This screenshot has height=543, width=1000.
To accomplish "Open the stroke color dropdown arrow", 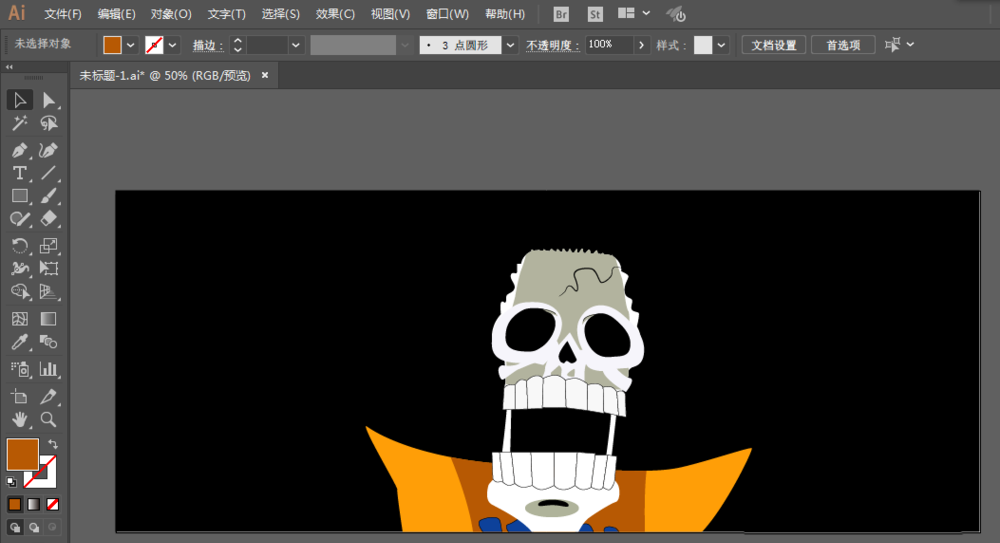I will [x=172, y=45].
